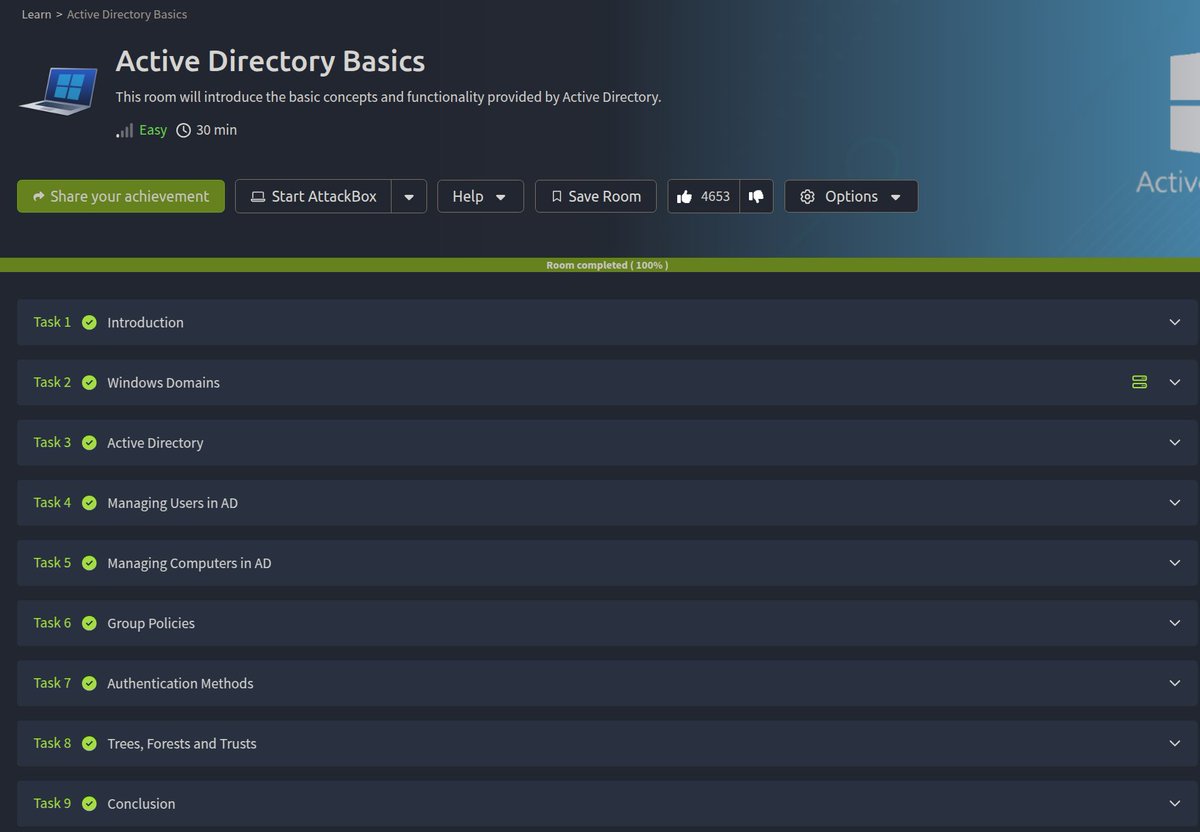Click Task 7 green completion checkmark
This screenshot has height=832, width=1200.
(x=89, y=683)
